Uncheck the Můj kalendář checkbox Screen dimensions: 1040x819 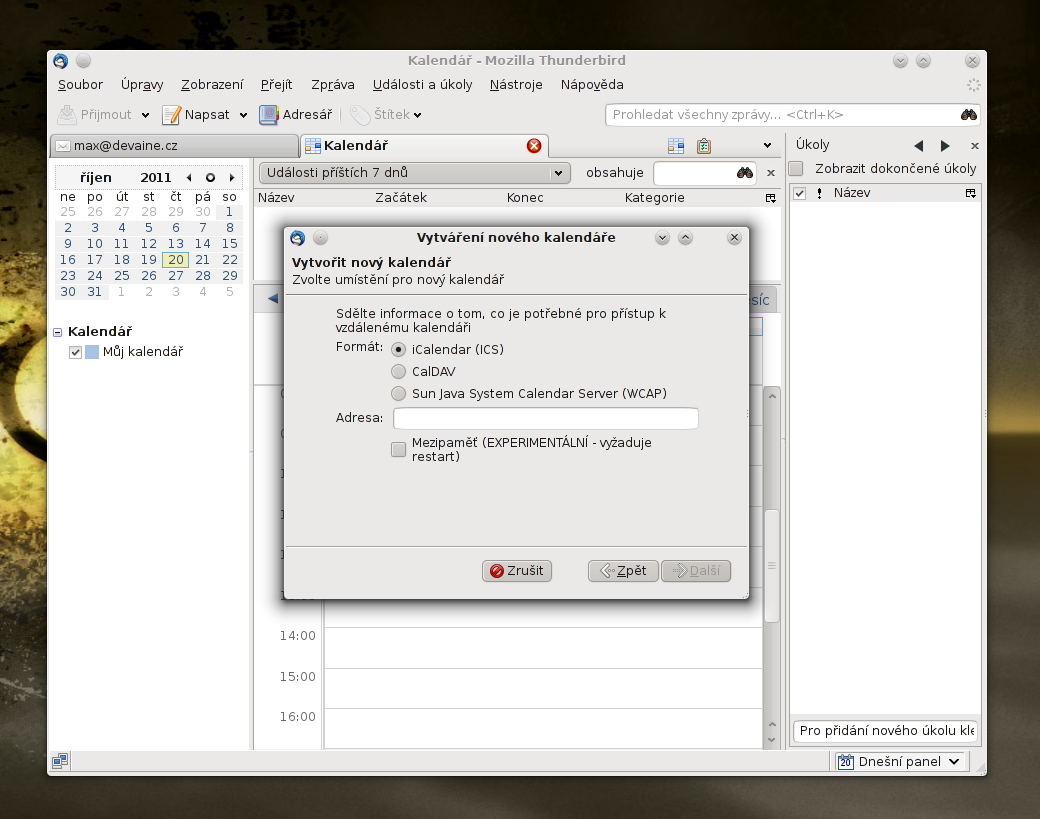76,352
